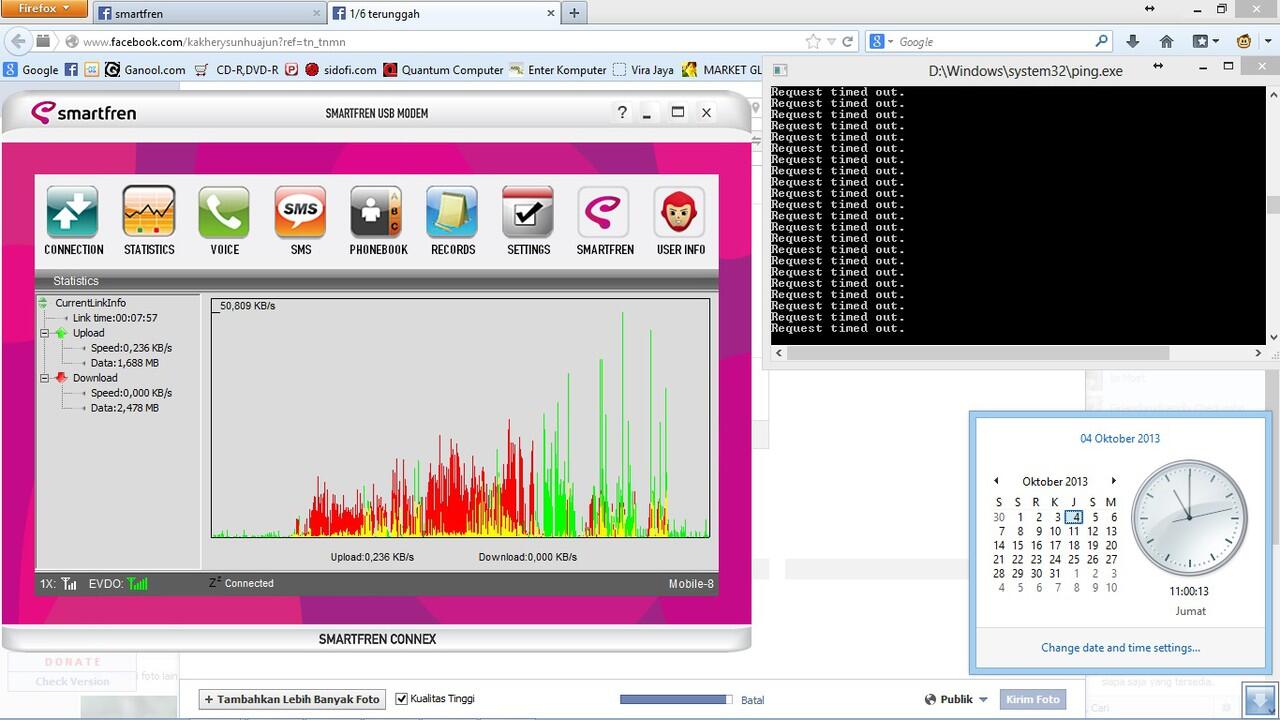Go to Firefox home page icon
This screenshot has height=720, width=1280.
click(1166, 41)
